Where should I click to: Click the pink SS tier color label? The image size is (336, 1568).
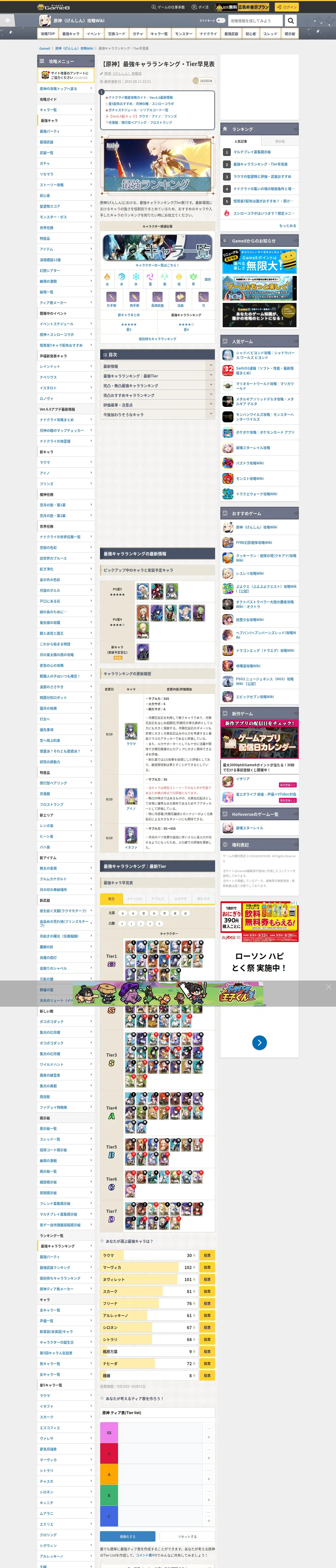pyautogui.click(x=109, y=1433)
